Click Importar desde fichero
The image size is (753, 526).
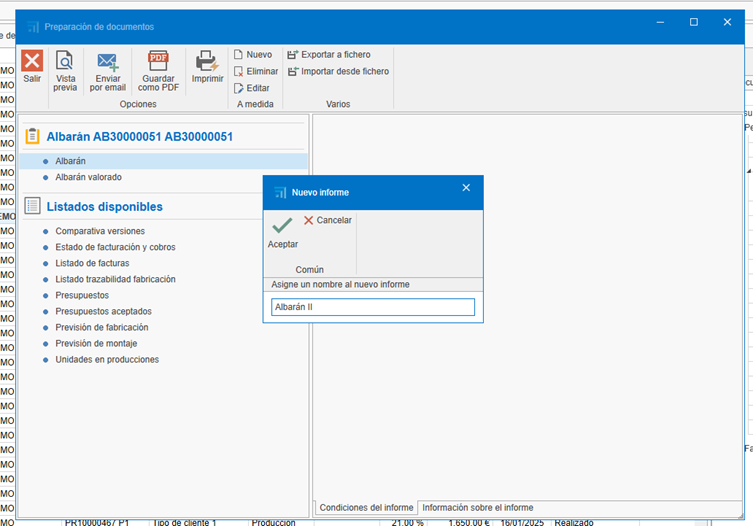click(338, 71)
